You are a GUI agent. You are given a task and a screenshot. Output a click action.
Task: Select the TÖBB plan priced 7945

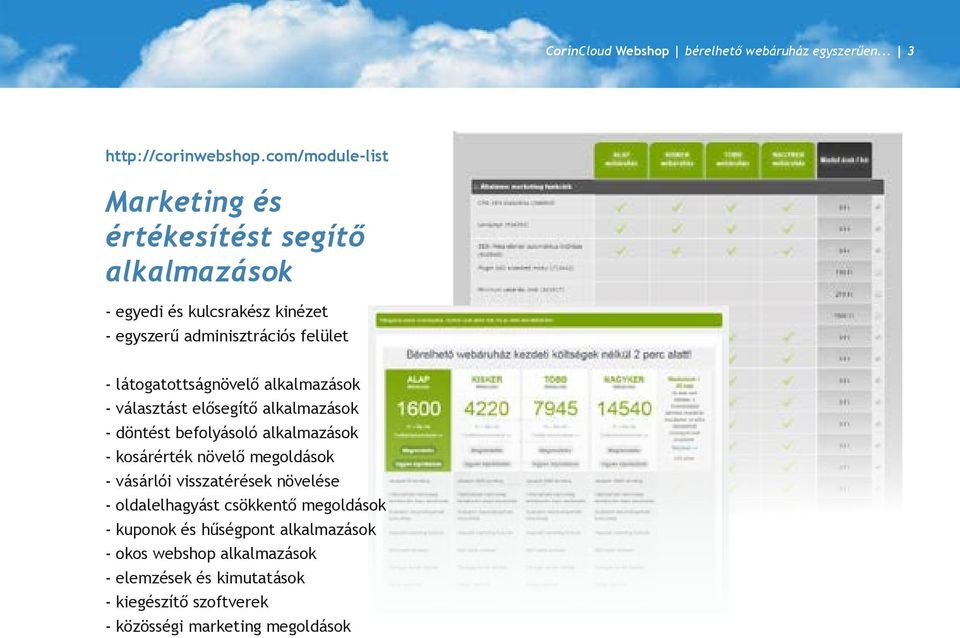click(x=555, y=420)
